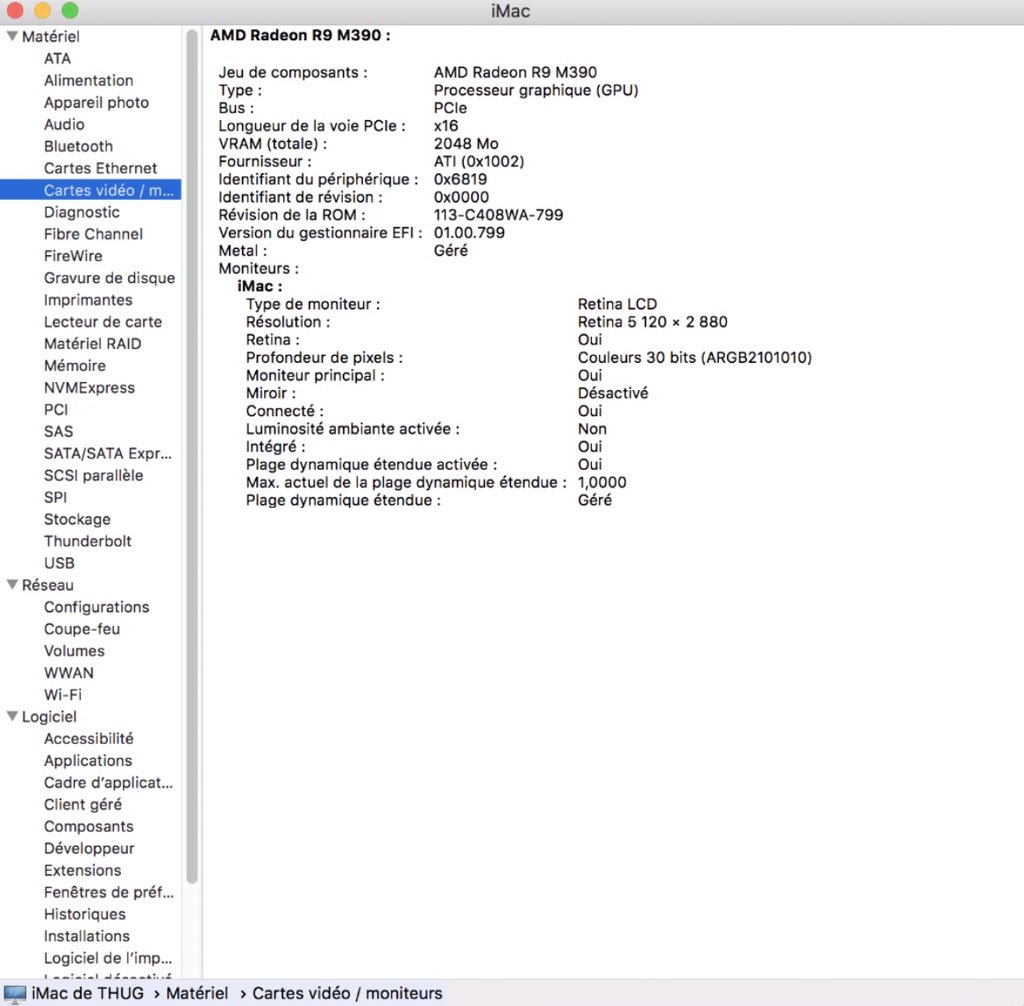
Task: Collapse the Logiciel section
Action: [x=12, y=717]
